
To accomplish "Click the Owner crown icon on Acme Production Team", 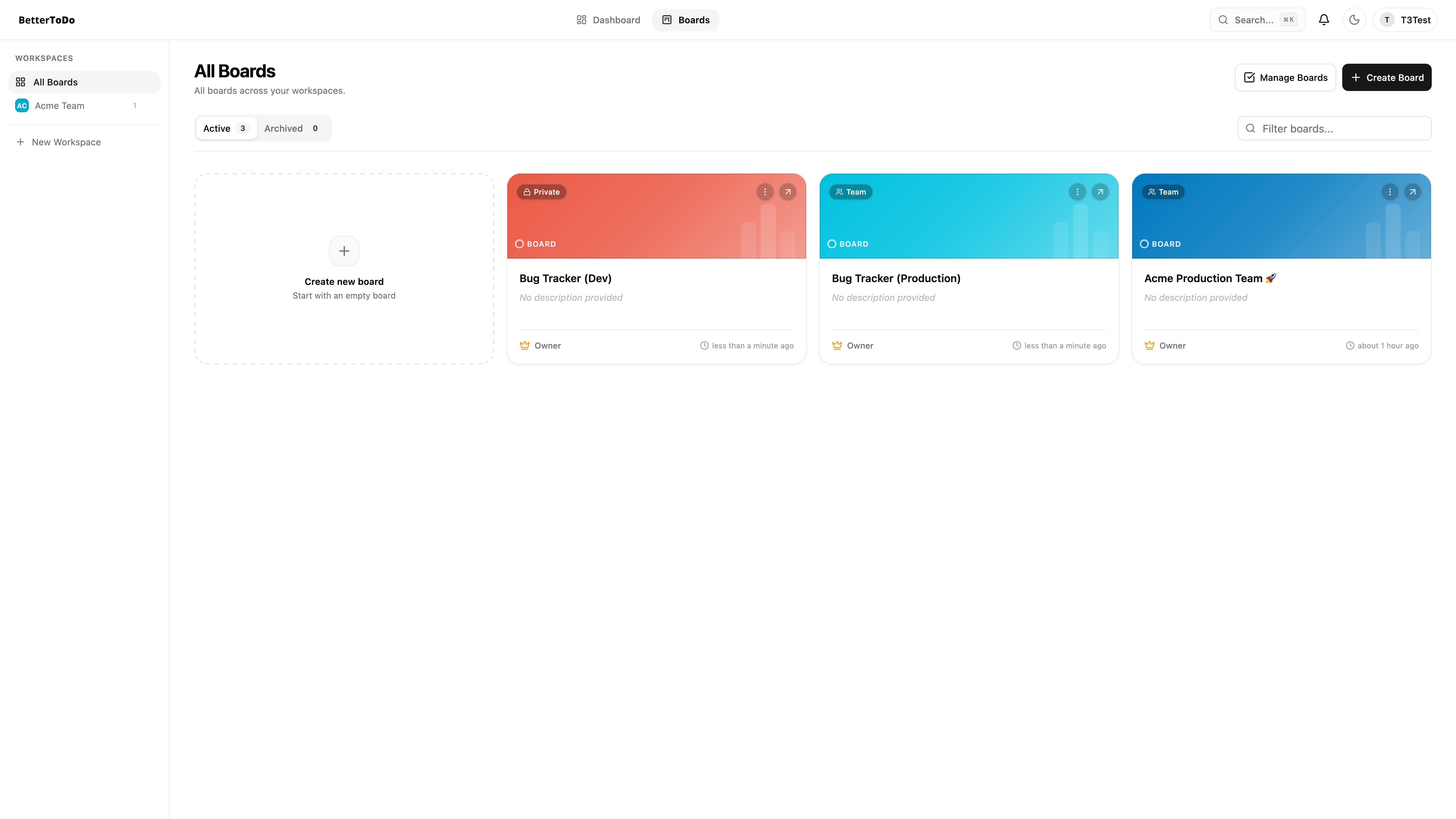I will [1150, 345].
